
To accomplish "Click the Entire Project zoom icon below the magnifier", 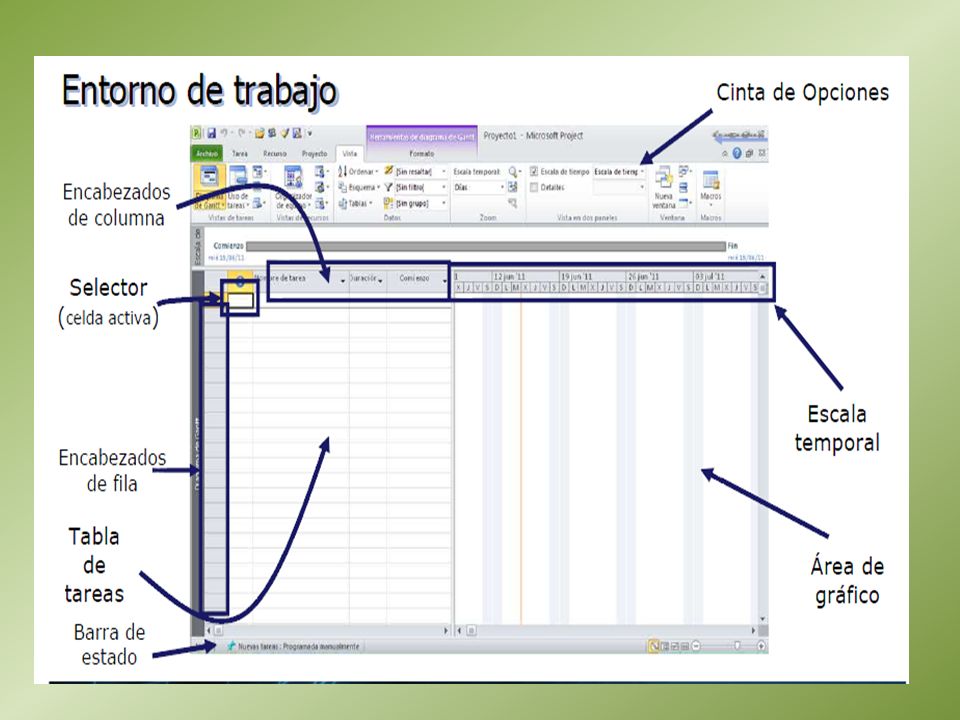I will click(x=513, y=187).
